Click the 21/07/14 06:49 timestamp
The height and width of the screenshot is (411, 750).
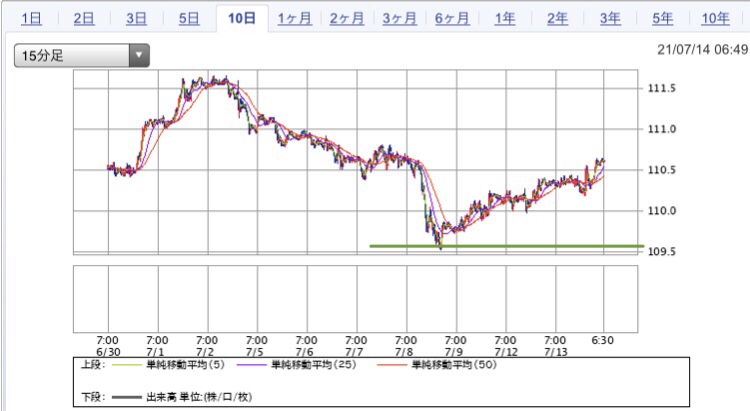pyautogui.click(x=702, y=49)
